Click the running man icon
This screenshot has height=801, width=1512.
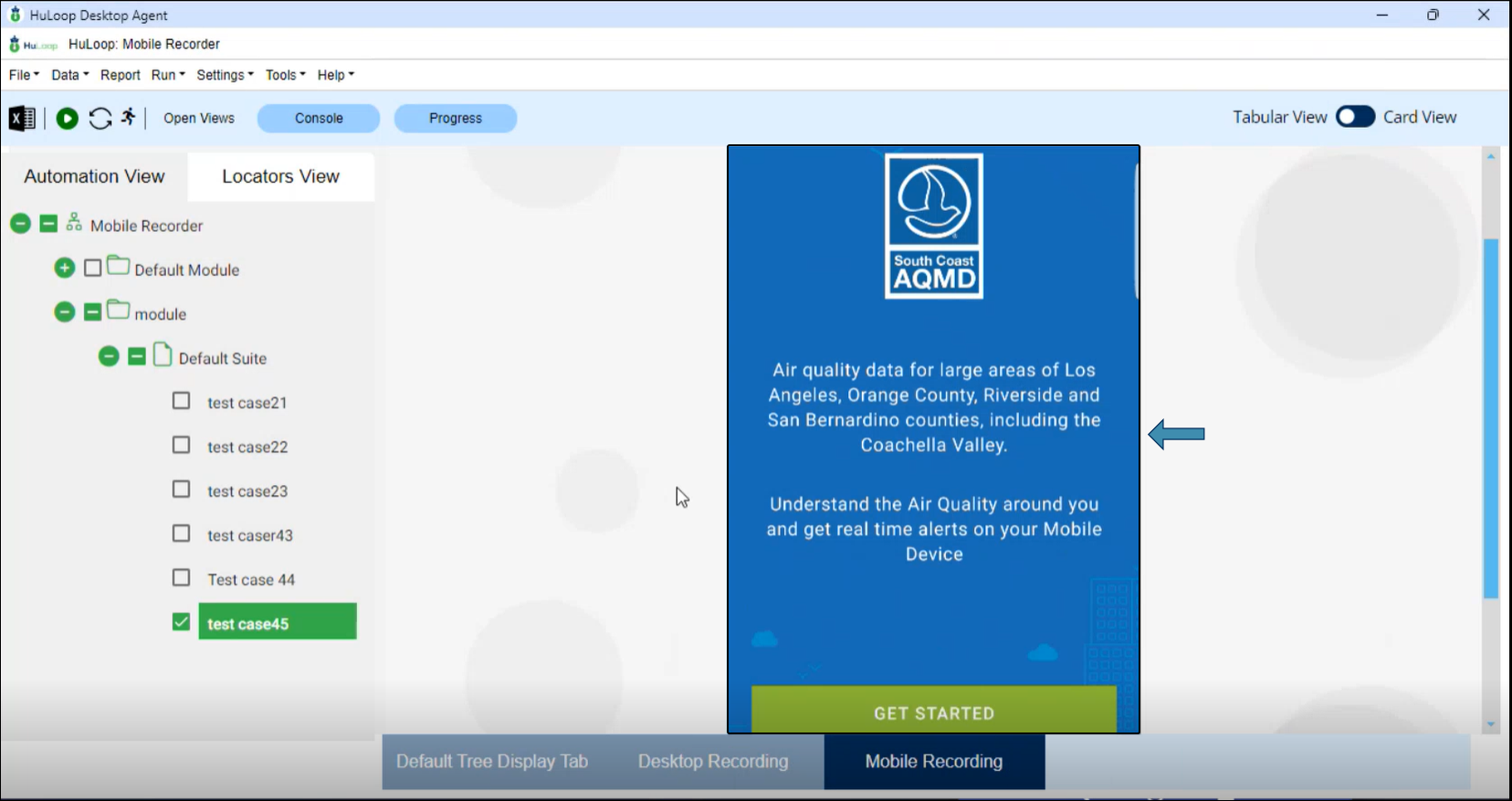click(128, 117)
